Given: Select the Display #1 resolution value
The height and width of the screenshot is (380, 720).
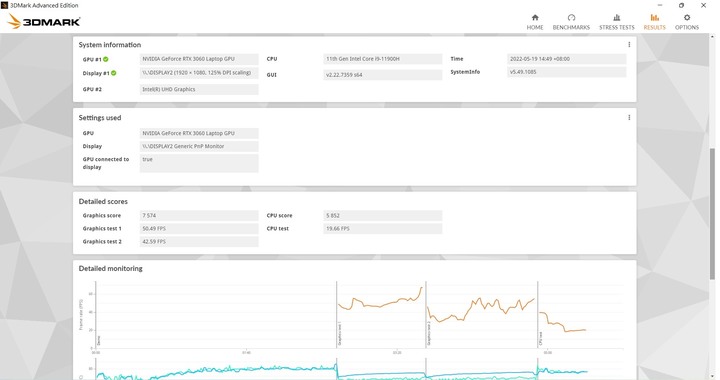Looking at the screenshot, I should coord(199,73).
